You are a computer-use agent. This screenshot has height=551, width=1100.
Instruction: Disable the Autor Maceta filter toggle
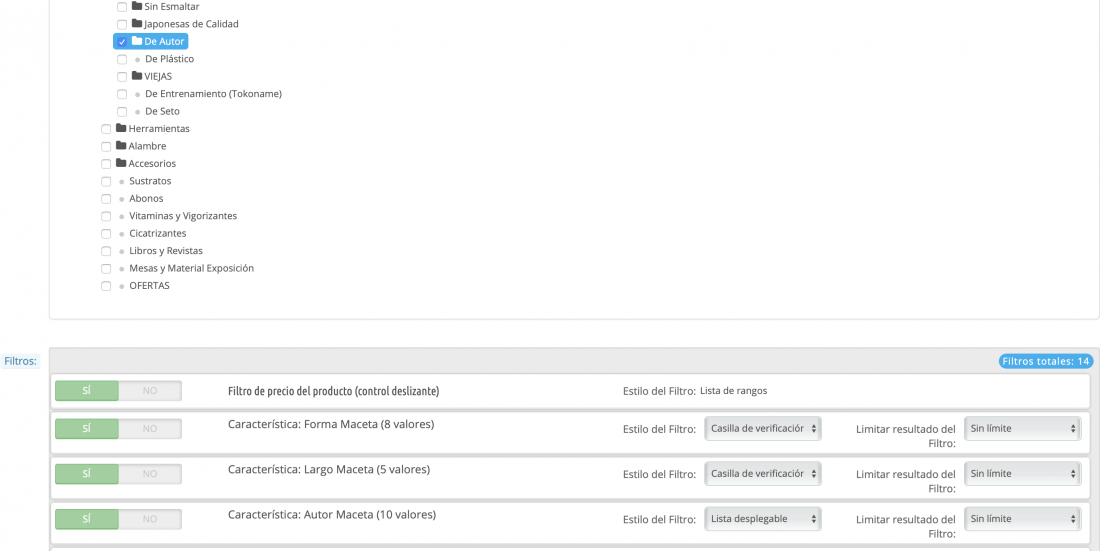pyautogui.click(x=150, y=519)
